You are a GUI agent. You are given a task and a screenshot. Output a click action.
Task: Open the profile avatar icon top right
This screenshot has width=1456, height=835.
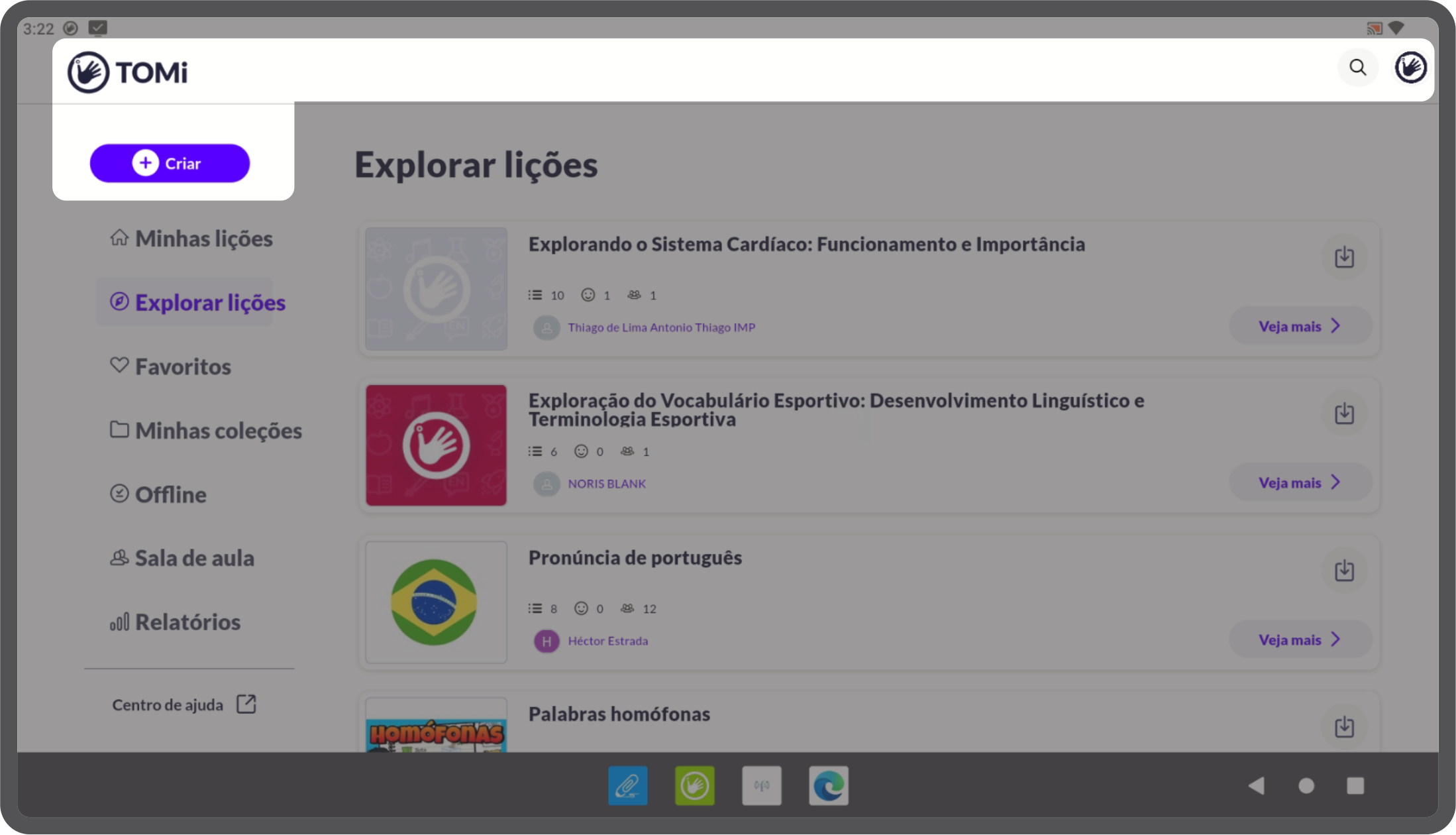pos(1410,68)
